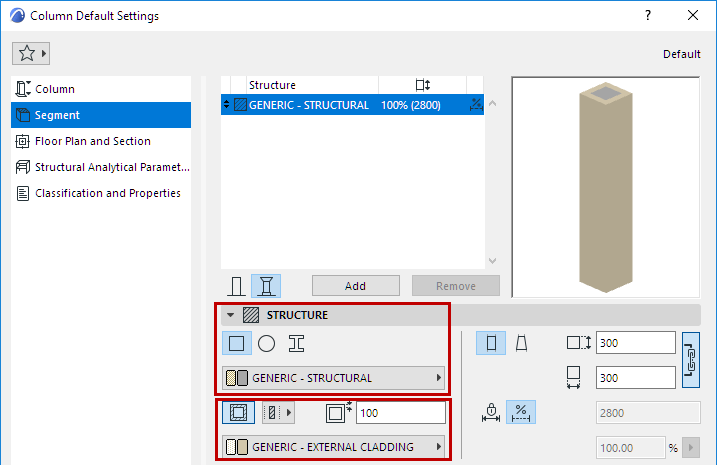Choose the single-segment column option

pos(236,286)
